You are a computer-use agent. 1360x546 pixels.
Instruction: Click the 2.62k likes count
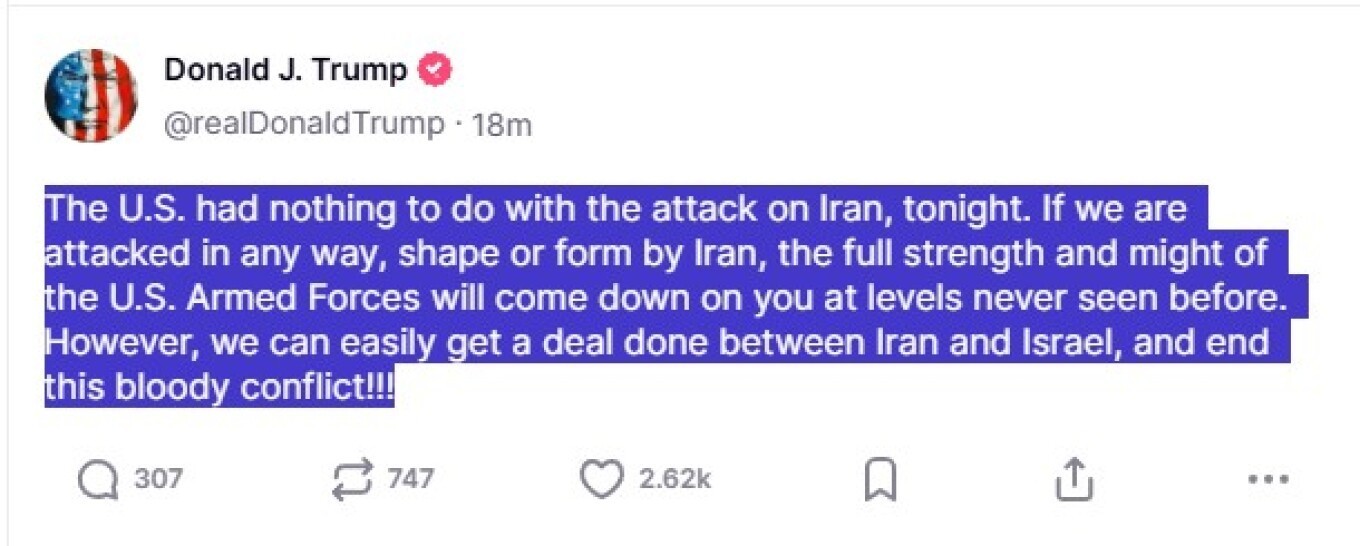675,479
